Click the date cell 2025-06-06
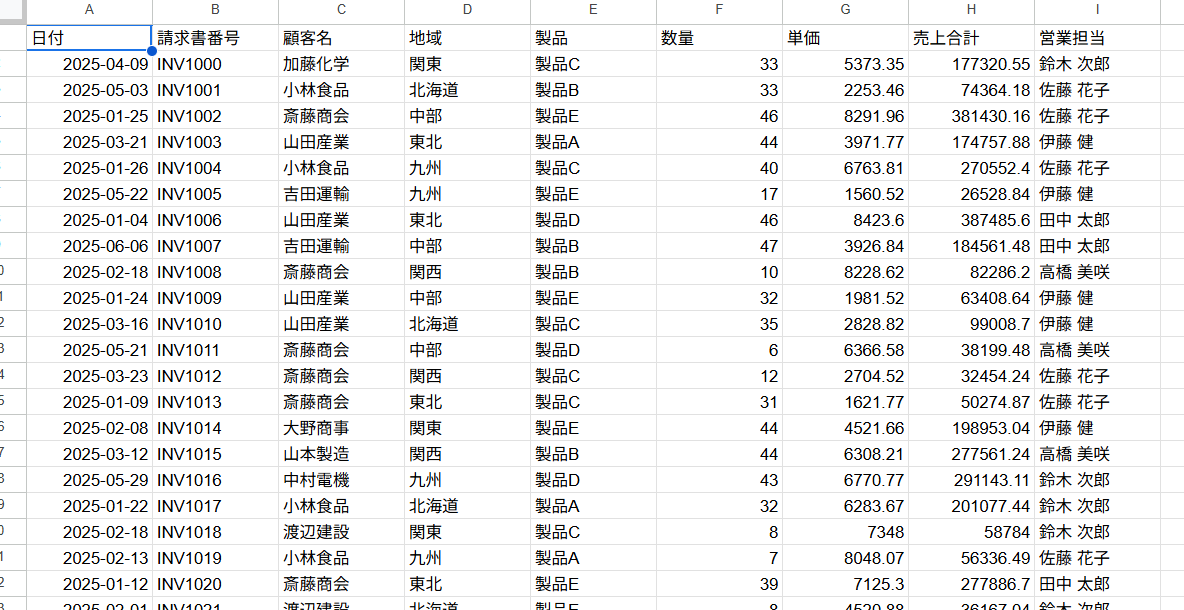This screenshot has height=610, width=1184. [x=89, y=246]
